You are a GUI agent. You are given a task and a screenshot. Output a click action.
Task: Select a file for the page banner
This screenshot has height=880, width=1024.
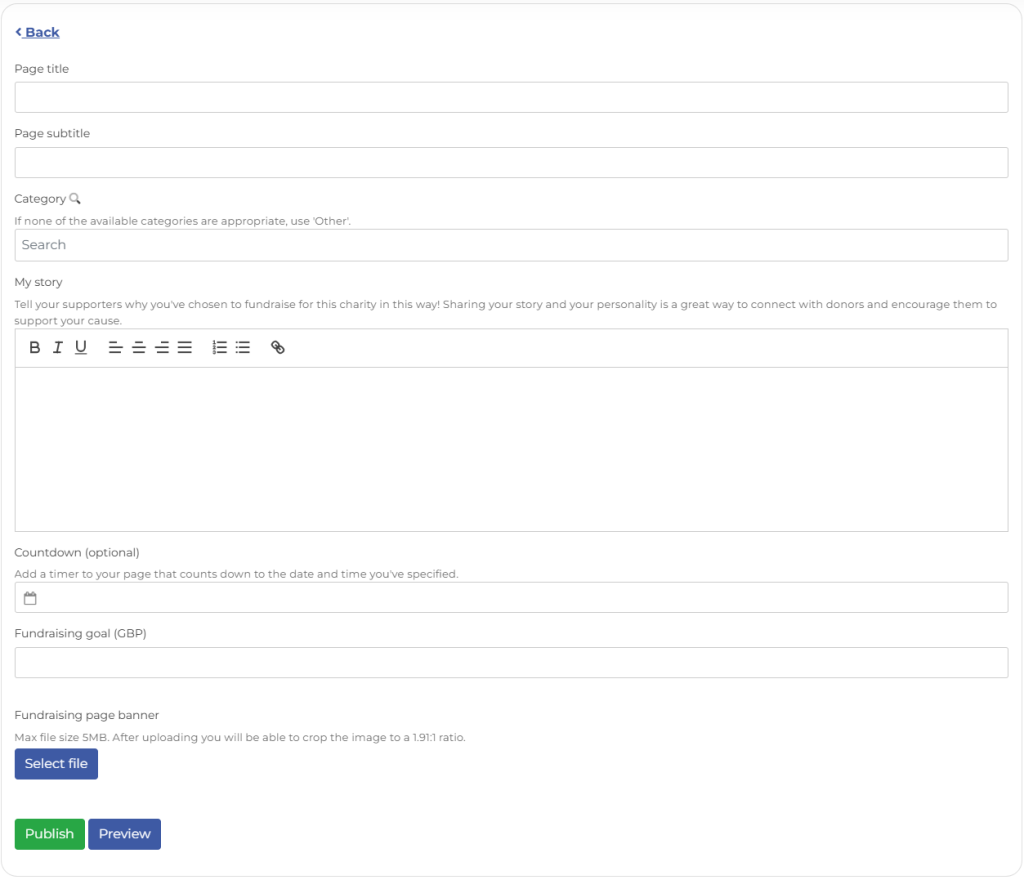(x=56, y=763)
